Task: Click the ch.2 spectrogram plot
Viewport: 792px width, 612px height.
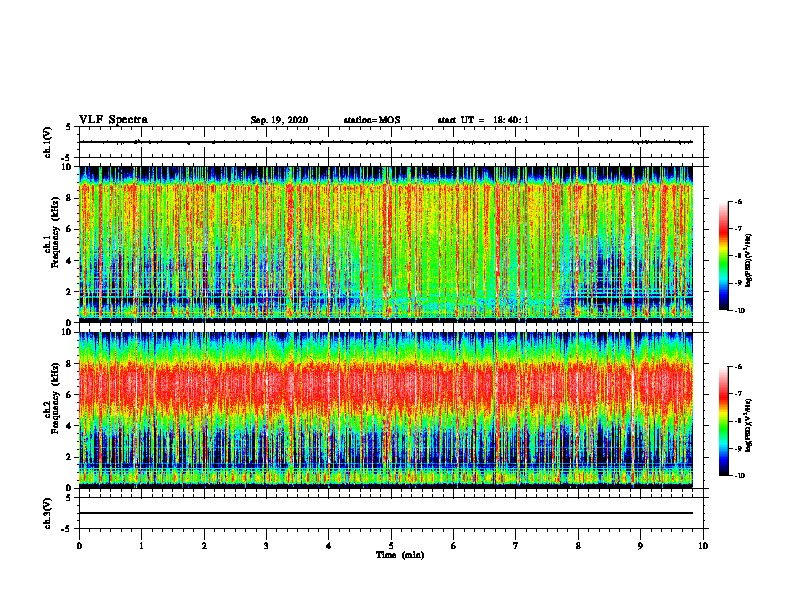Action: pos(386,410)
